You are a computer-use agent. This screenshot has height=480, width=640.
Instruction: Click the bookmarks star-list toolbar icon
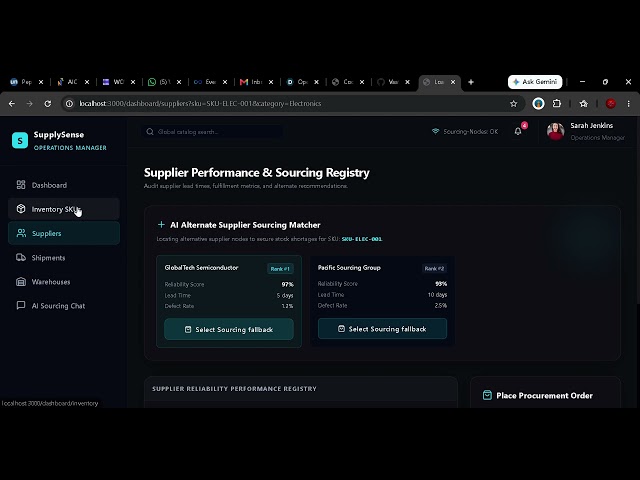coord(584,104)
